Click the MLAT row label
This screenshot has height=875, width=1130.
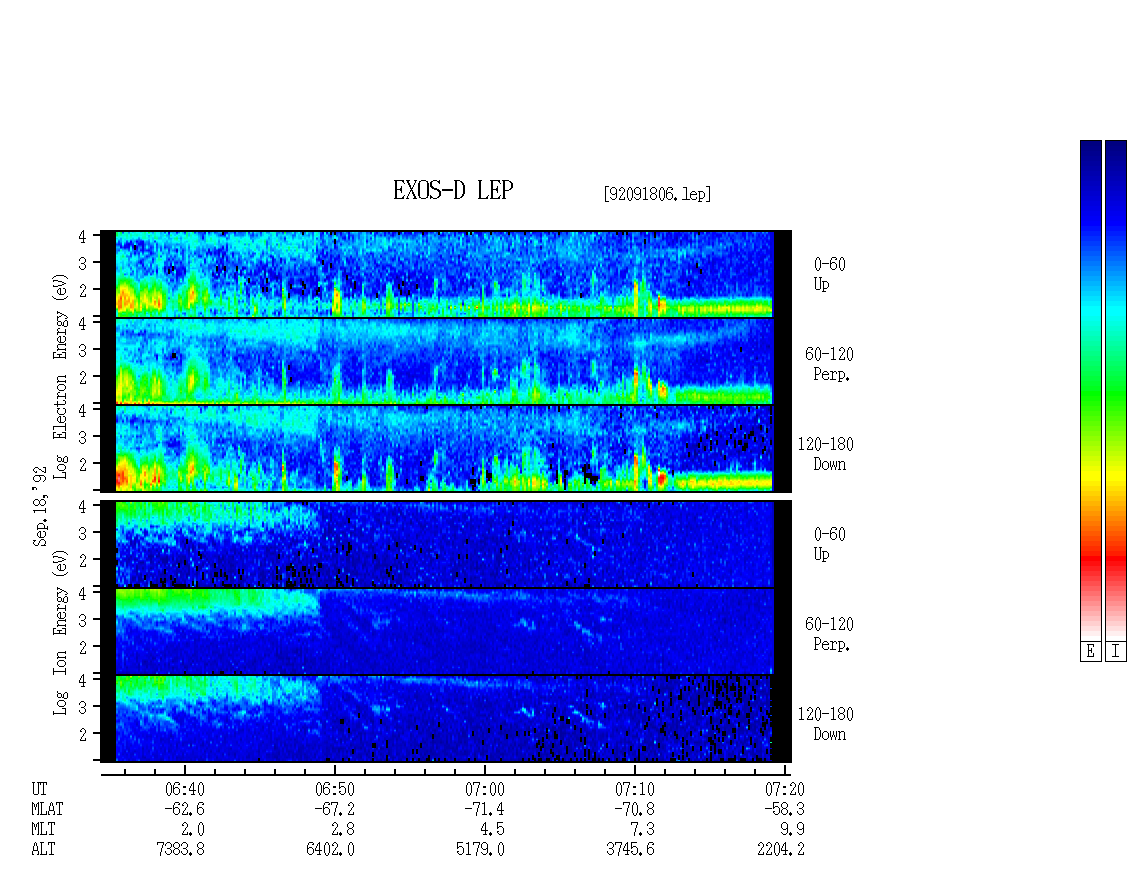point(47,809)
